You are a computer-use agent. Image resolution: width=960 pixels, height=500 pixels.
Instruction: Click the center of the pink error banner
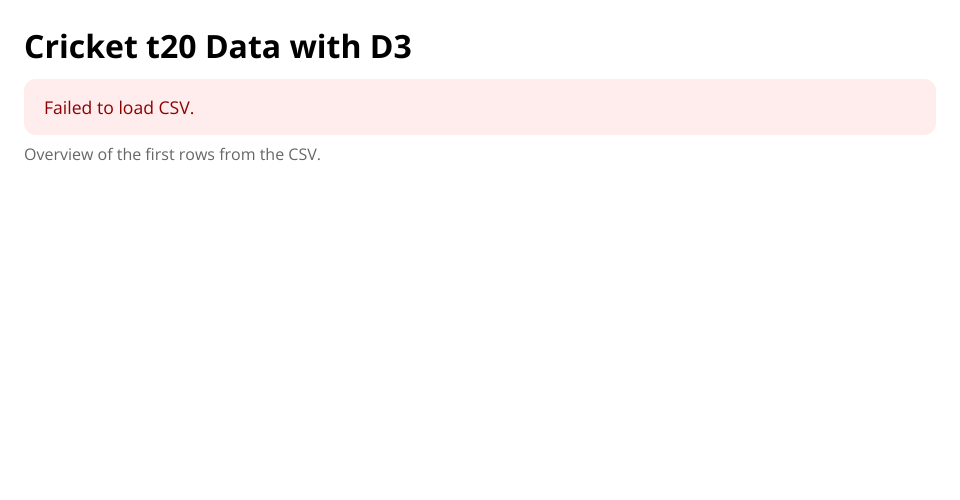coord(480,107)
